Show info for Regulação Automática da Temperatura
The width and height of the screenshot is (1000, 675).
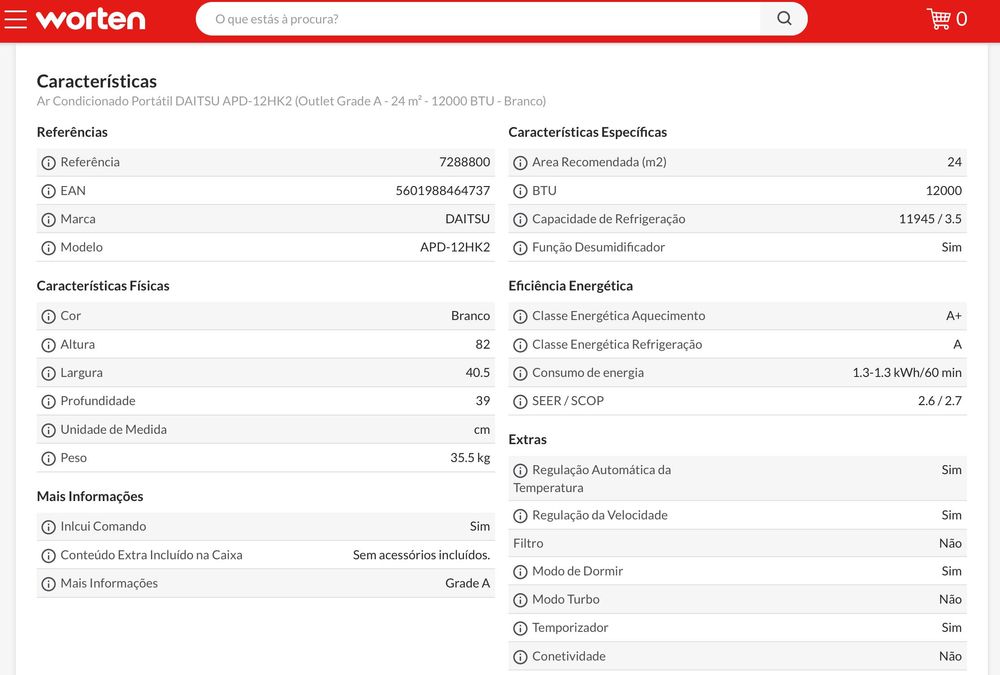(520, 470)
